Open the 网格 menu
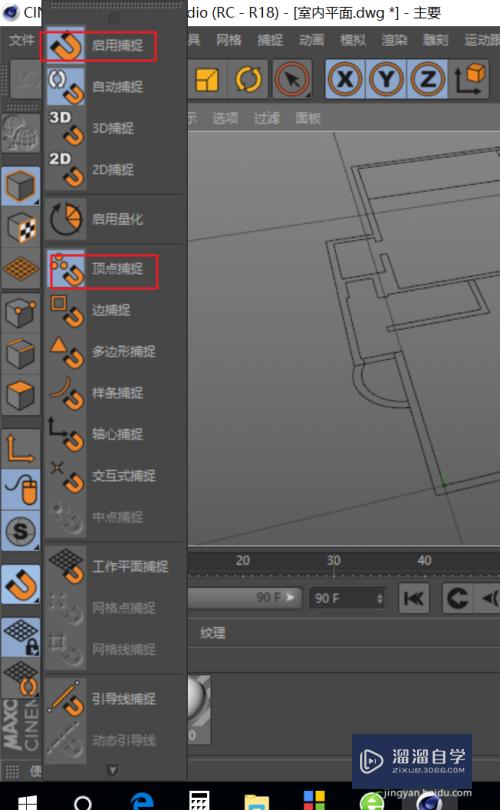Viewport: 500px width, 810px height. [229, 40]
